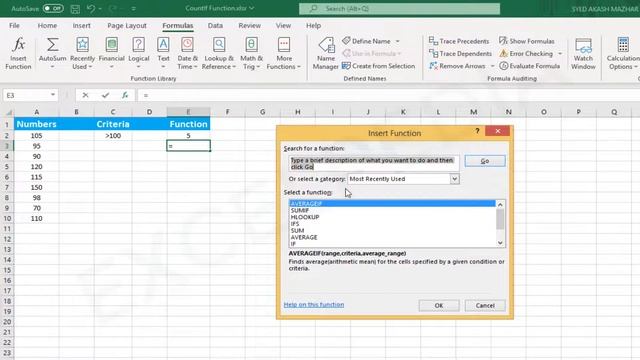Select column G header
The width and height of the screenshot is (640, 360).
click(x=262, y=112)
